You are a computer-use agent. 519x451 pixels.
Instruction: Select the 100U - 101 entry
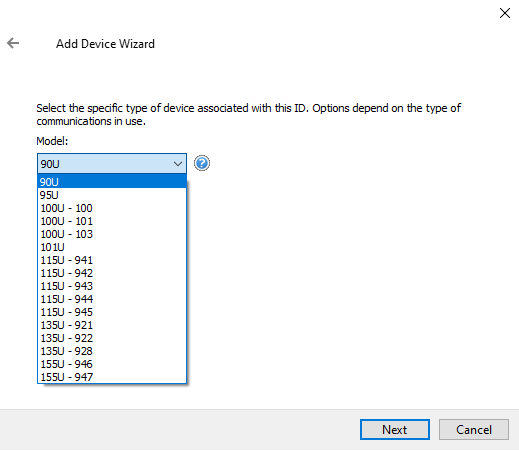click(x=112, y=221)
